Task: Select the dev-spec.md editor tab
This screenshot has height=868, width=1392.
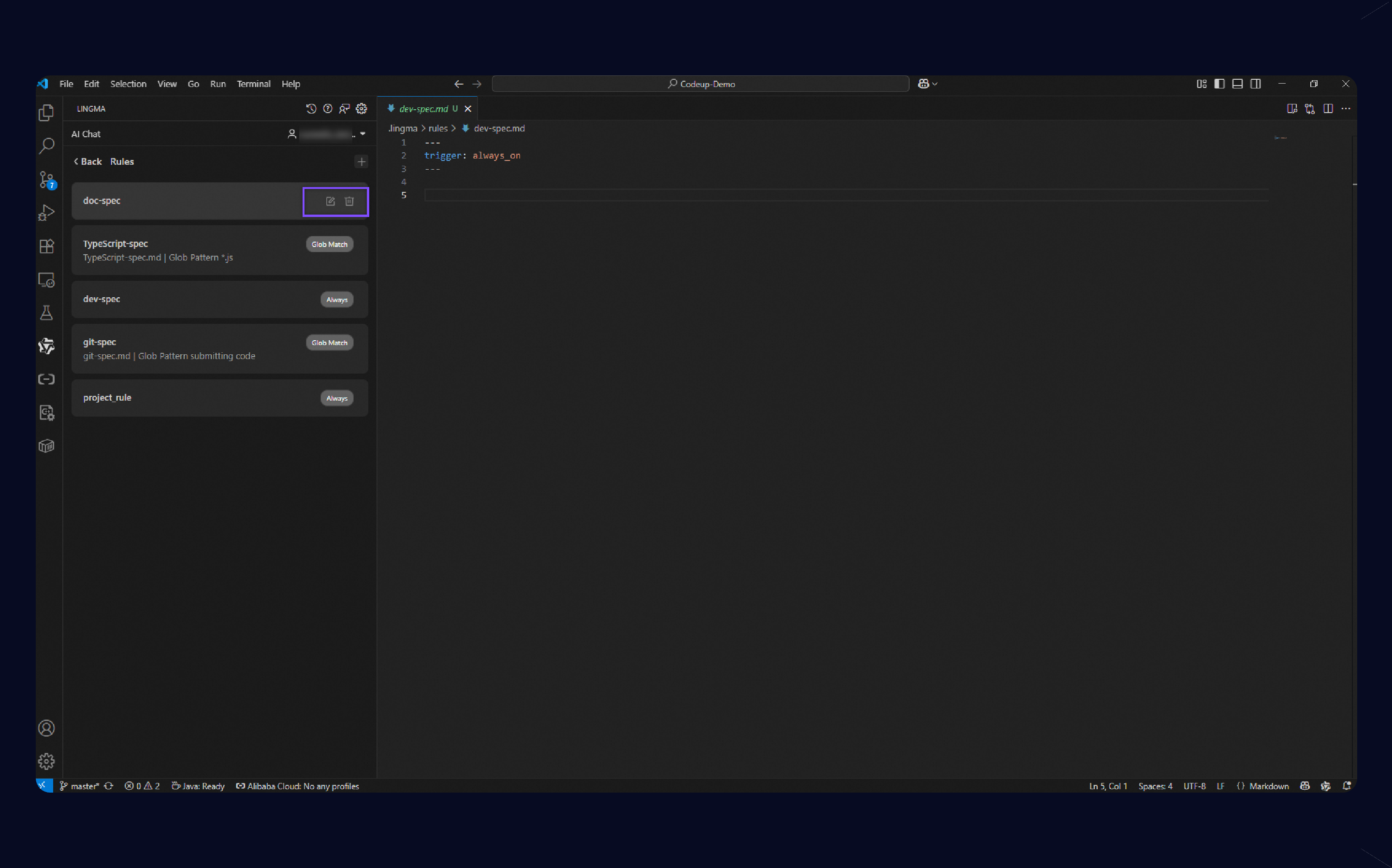Action: click(x=423, y=108)
